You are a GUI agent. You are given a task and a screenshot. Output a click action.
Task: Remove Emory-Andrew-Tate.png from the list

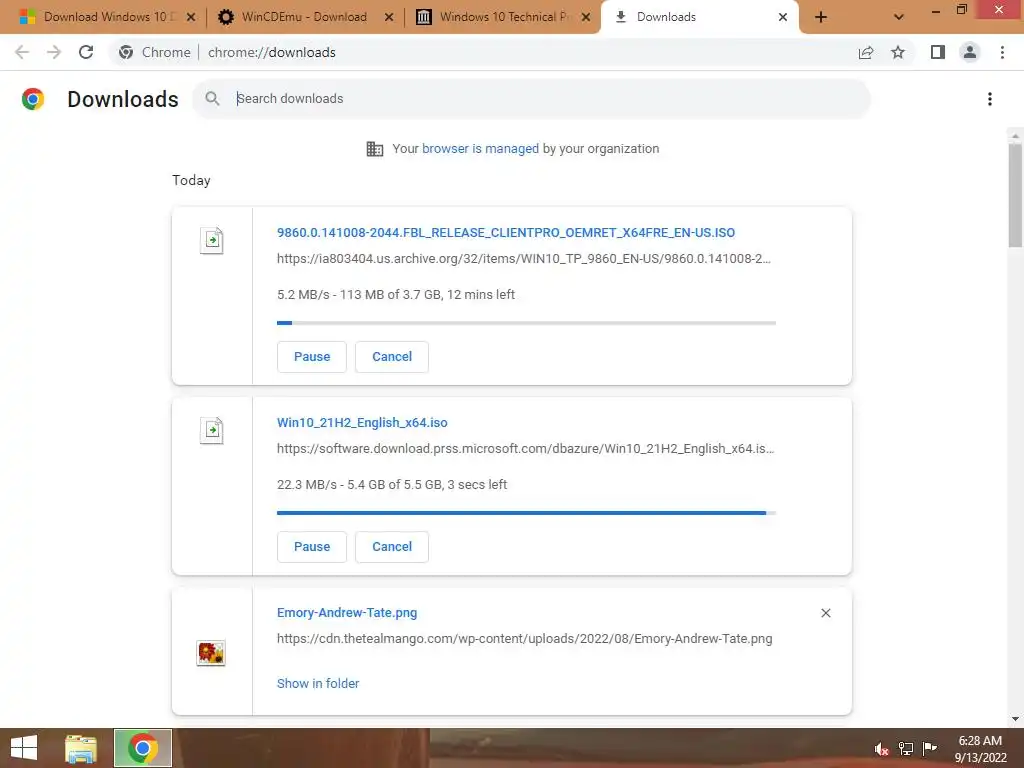tap(825, 613)
